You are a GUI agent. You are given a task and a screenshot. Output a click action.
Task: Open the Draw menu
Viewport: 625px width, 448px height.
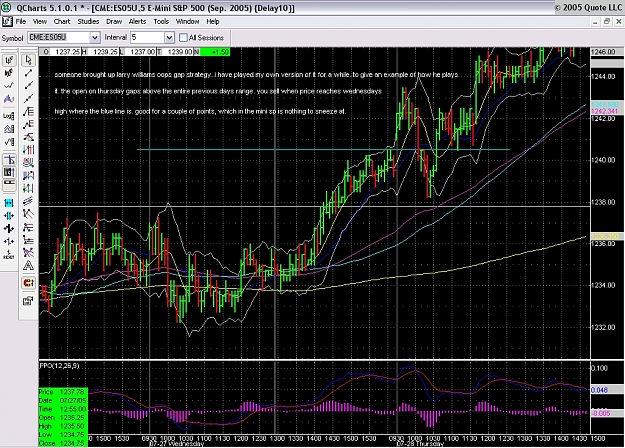[x=114, y=22]
